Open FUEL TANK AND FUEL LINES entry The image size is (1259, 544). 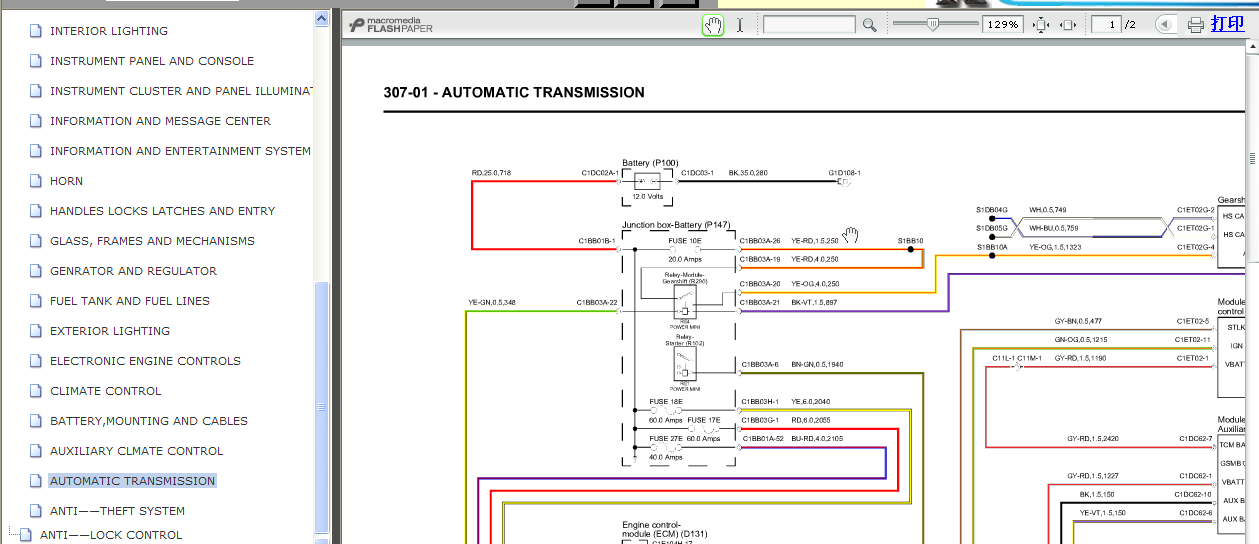[130, 301]
